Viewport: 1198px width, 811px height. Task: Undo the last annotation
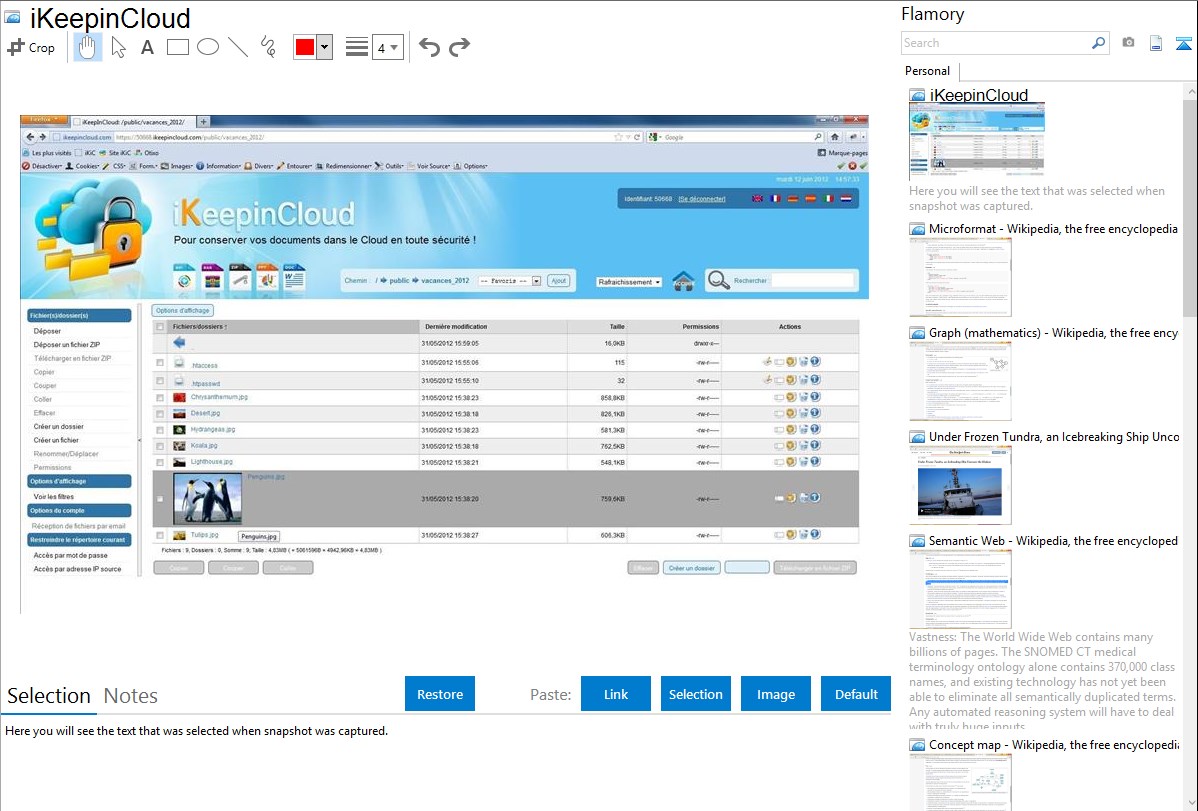pyautogui.click(x=429, y=47)
